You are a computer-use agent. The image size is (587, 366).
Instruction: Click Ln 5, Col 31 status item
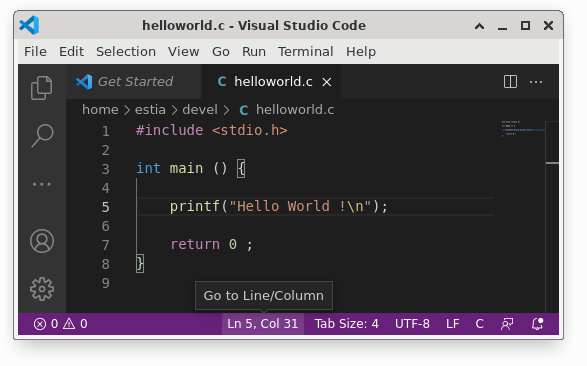tap(262, 324)
